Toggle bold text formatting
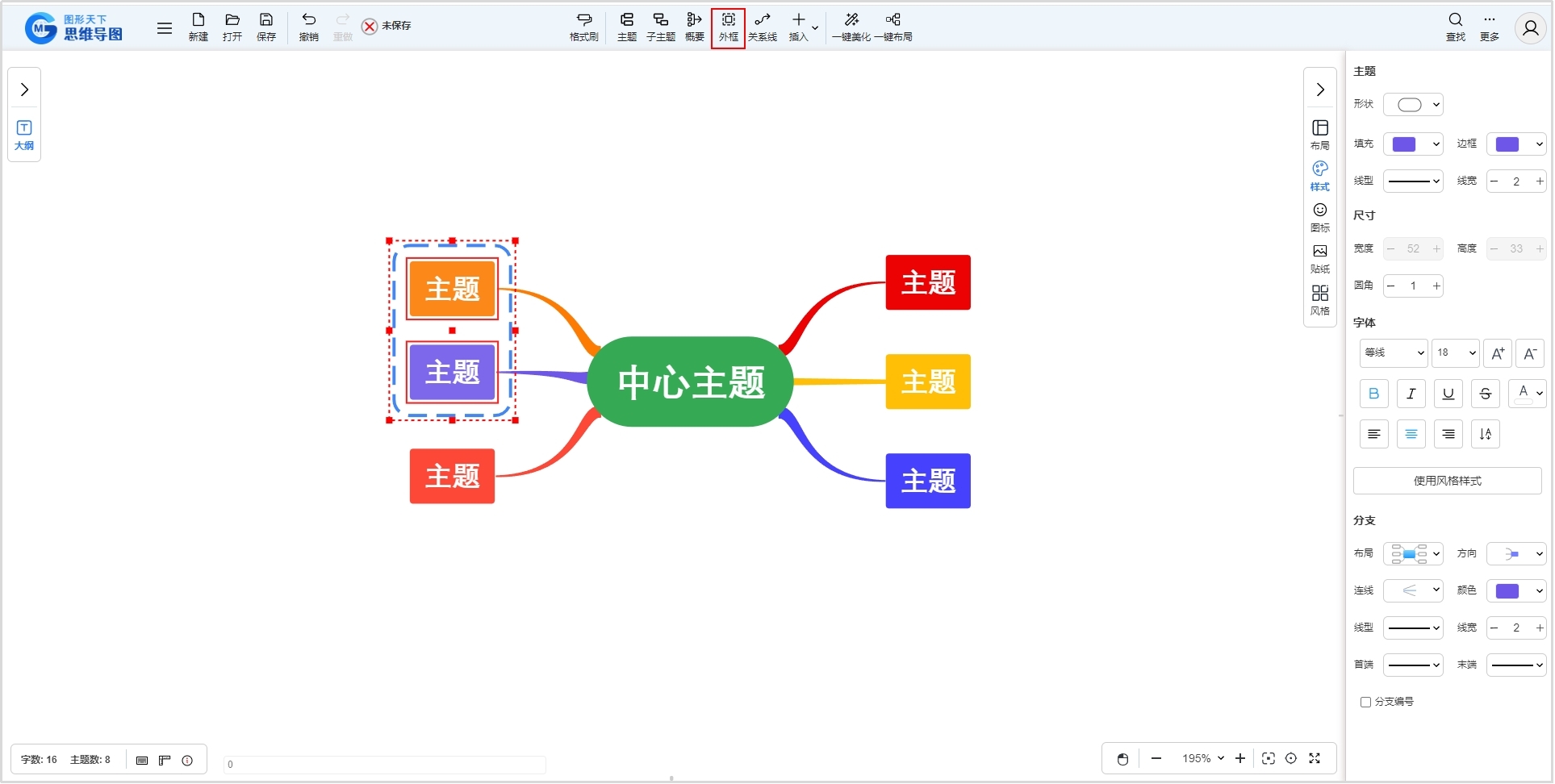This screenshot has width=1555, height=784. (x=1374, y=394)
